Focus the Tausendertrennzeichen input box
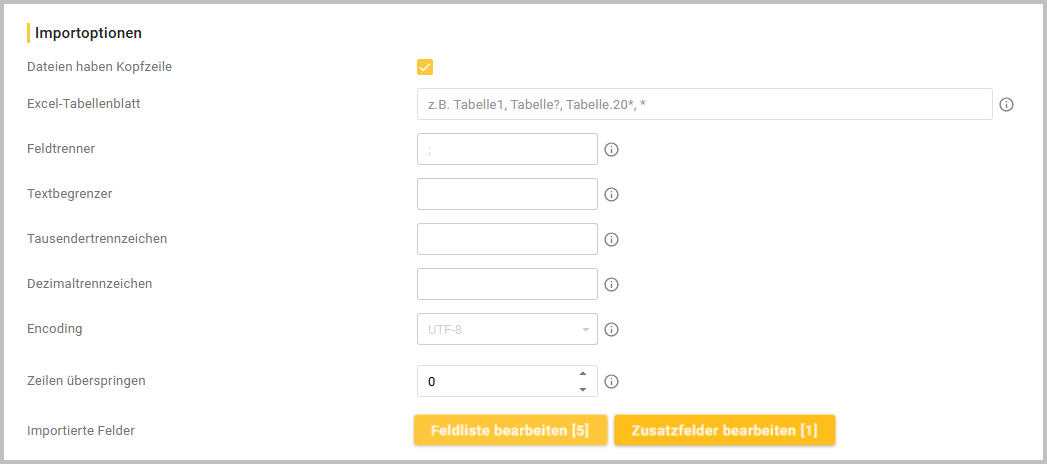This screenshot has height=464, width=1047. tap(507, 239)
